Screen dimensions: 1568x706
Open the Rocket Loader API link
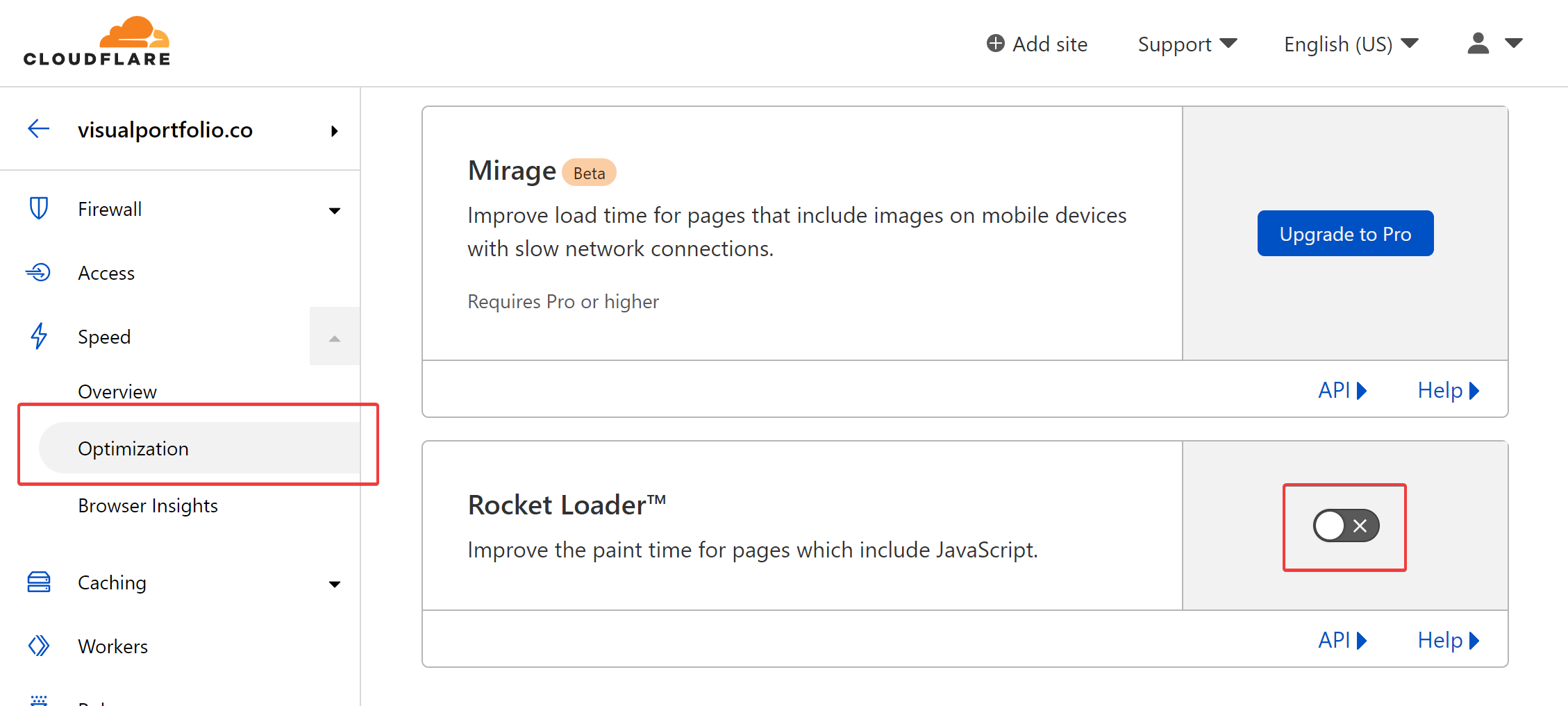(1342, 640)
